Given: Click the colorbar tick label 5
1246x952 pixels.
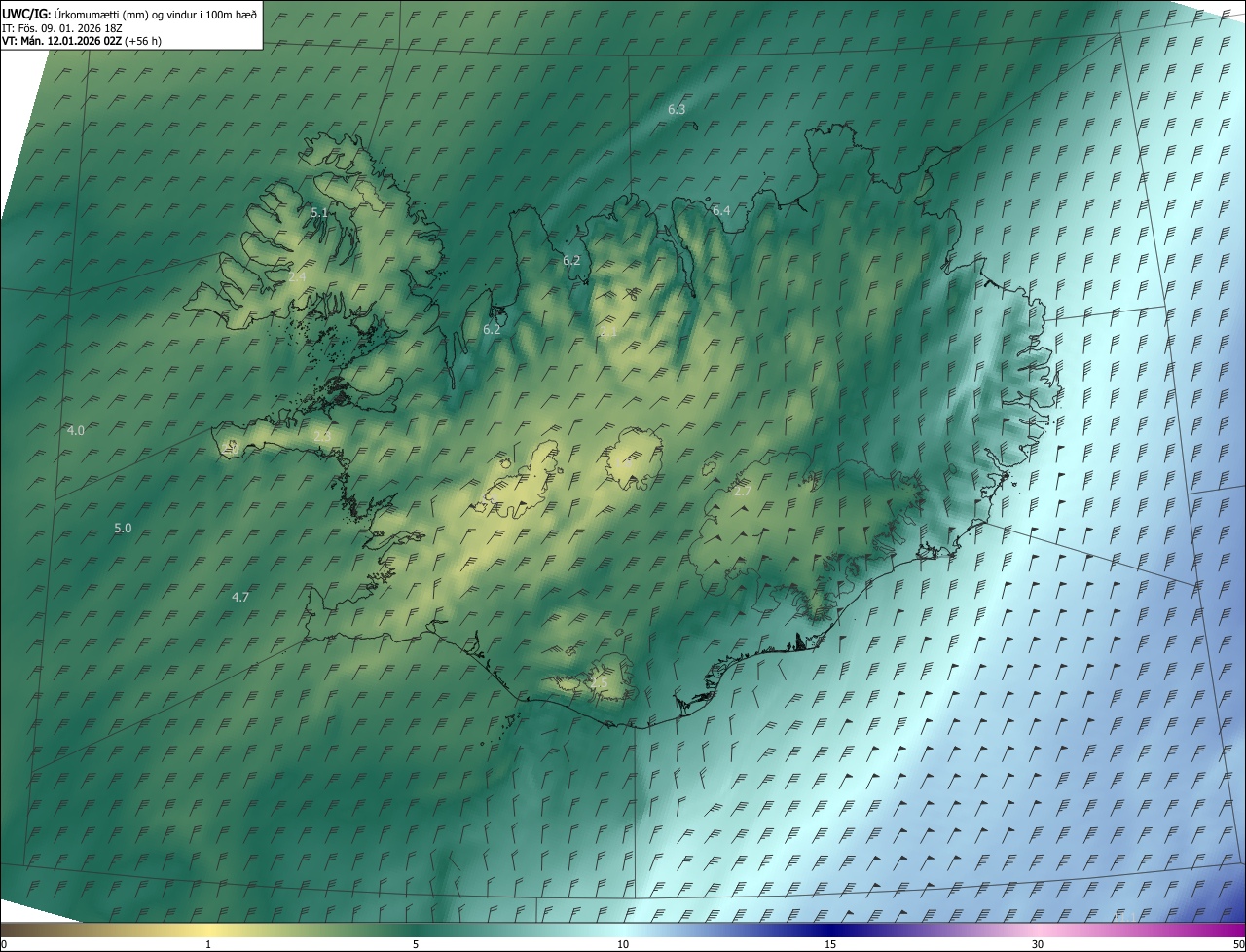Looking at the screenshot, I should (x=416, y=944).
